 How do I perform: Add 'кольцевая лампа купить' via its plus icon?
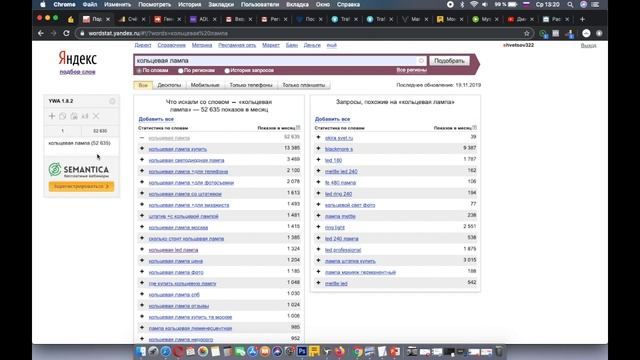[142, 149]
